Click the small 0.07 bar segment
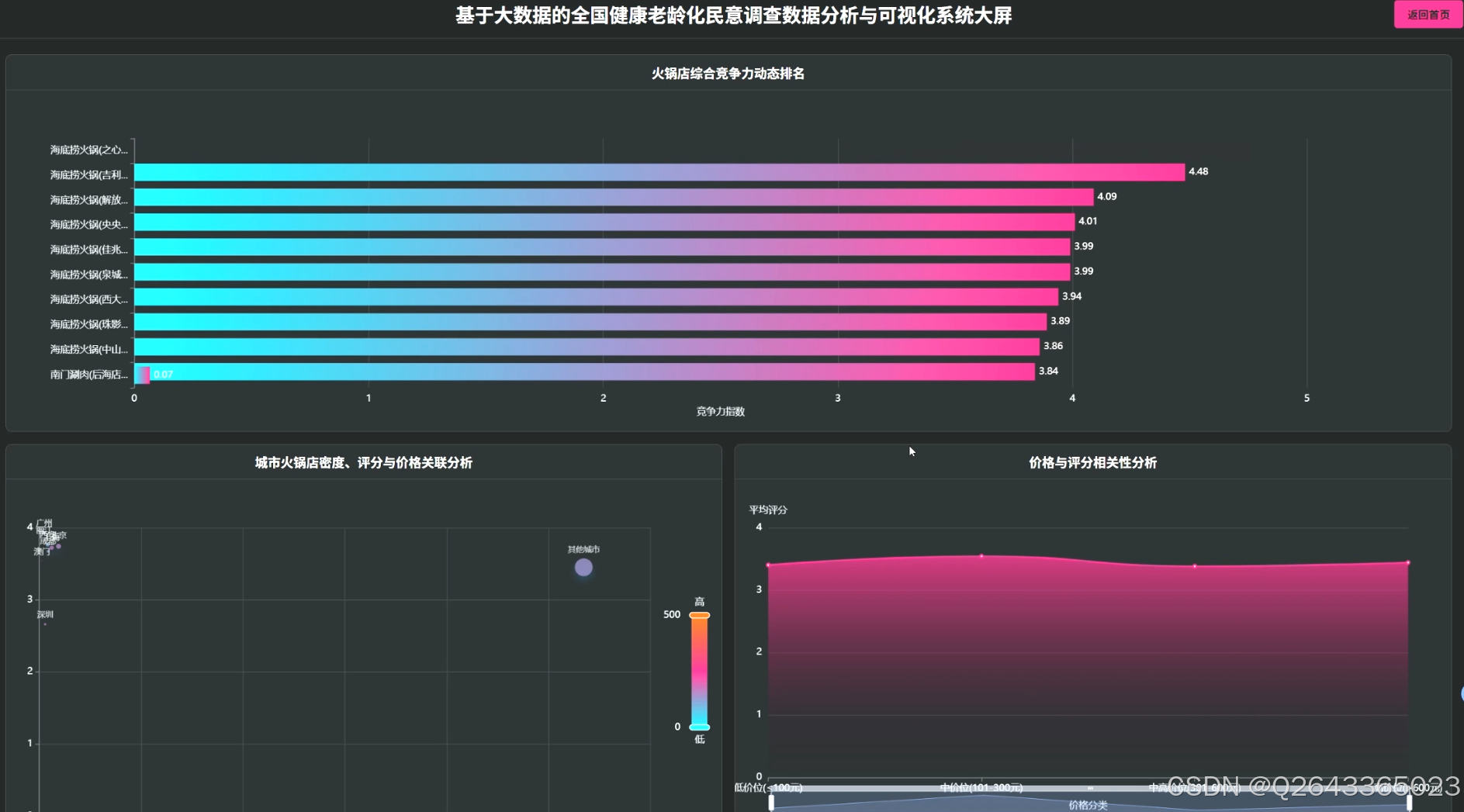1464x812 pixels. 143,375
